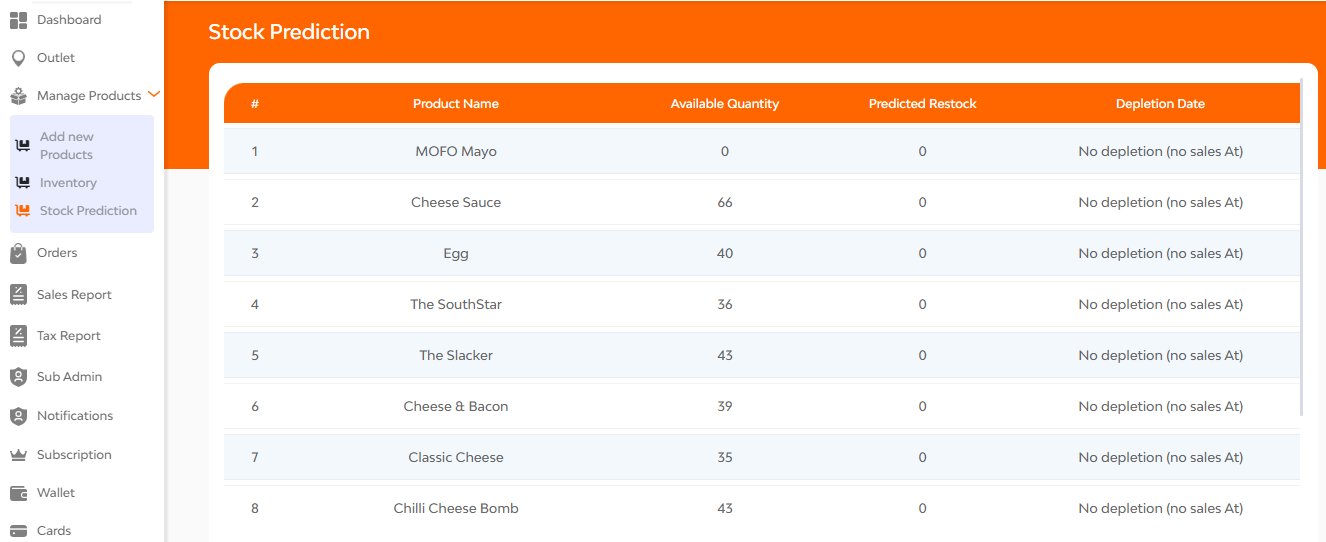Select the Chilli Cheese Bomb row

(762, 508)
